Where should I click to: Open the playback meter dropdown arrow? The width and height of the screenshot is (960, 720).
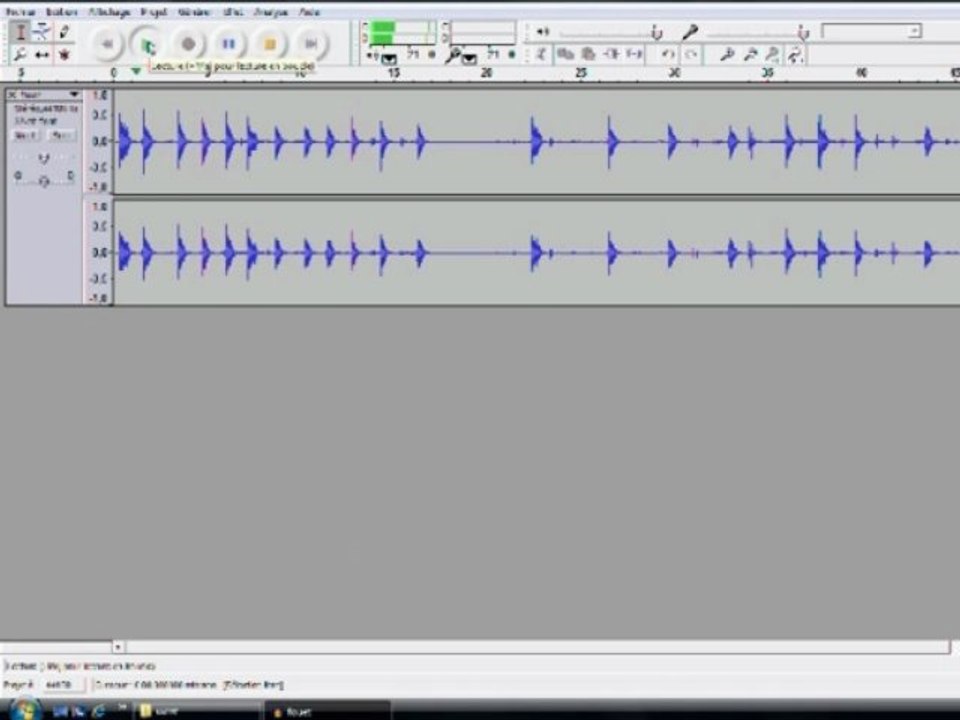[x=389, y=59]
